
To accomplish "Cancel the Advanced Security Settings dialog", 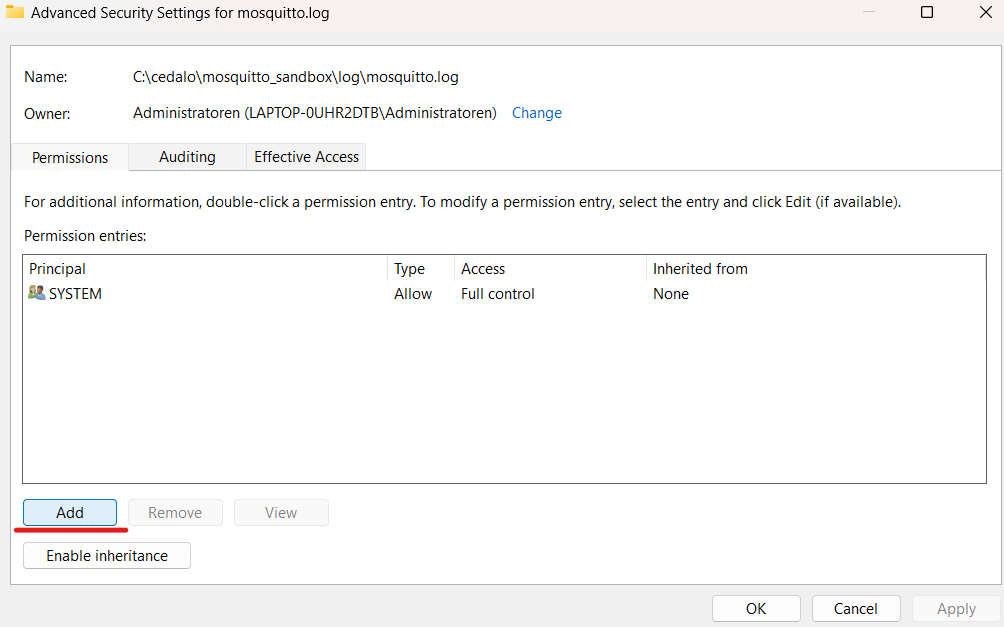I will (x=856, y=608).
